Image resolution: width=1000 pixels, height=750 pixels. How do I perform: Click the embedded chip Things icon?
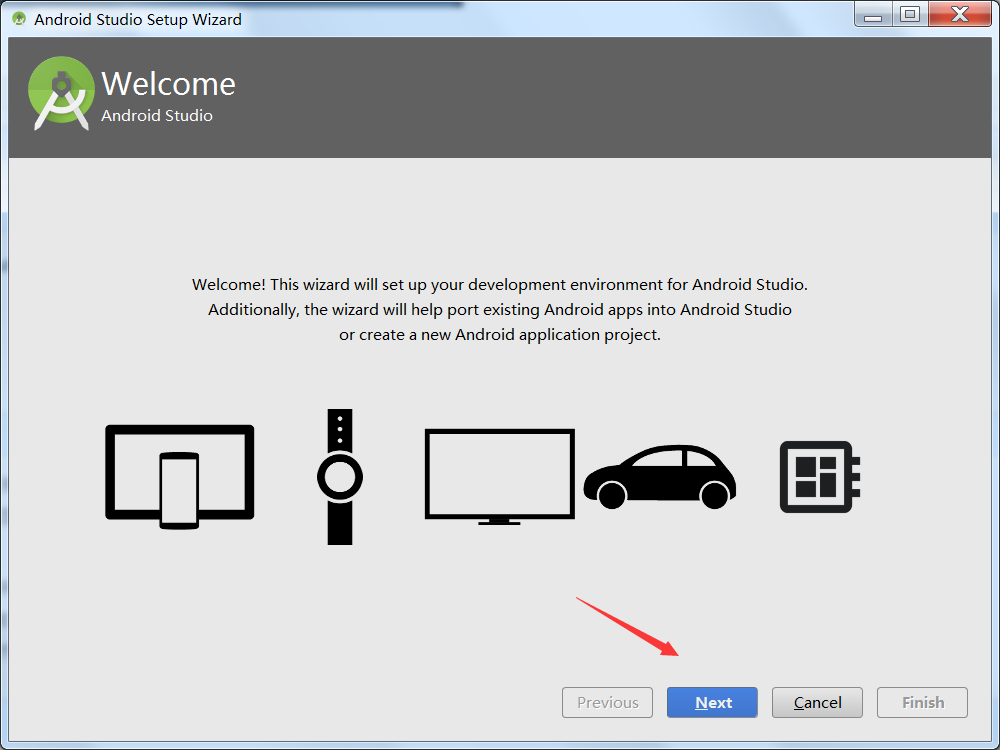coord(820,476)
